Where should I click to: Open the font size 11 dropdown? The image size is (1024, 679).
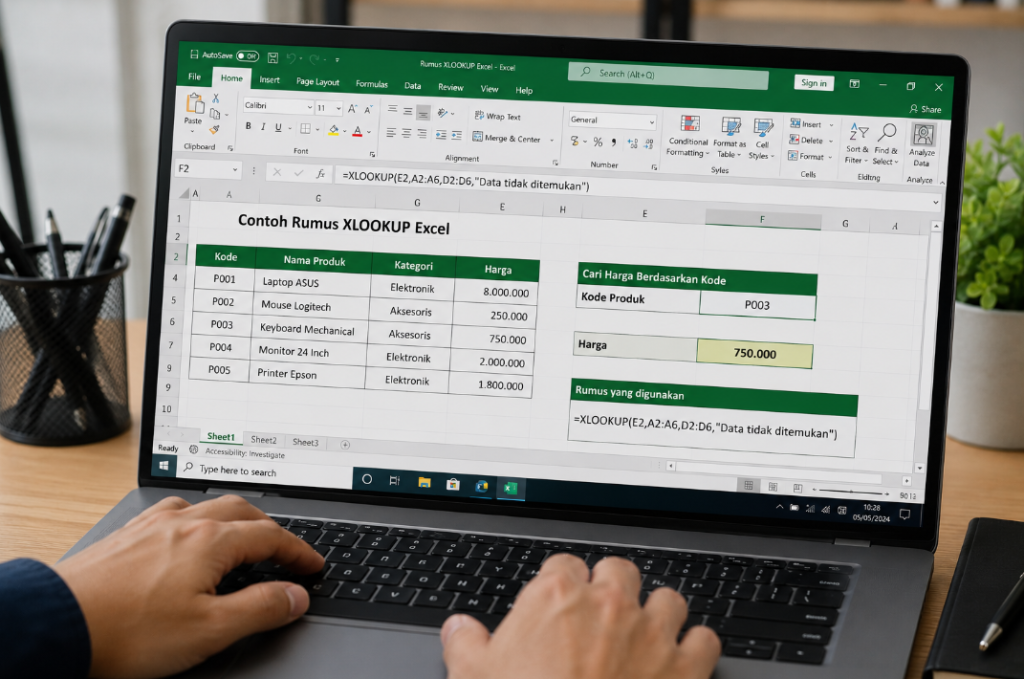click(x=338, y=108)
